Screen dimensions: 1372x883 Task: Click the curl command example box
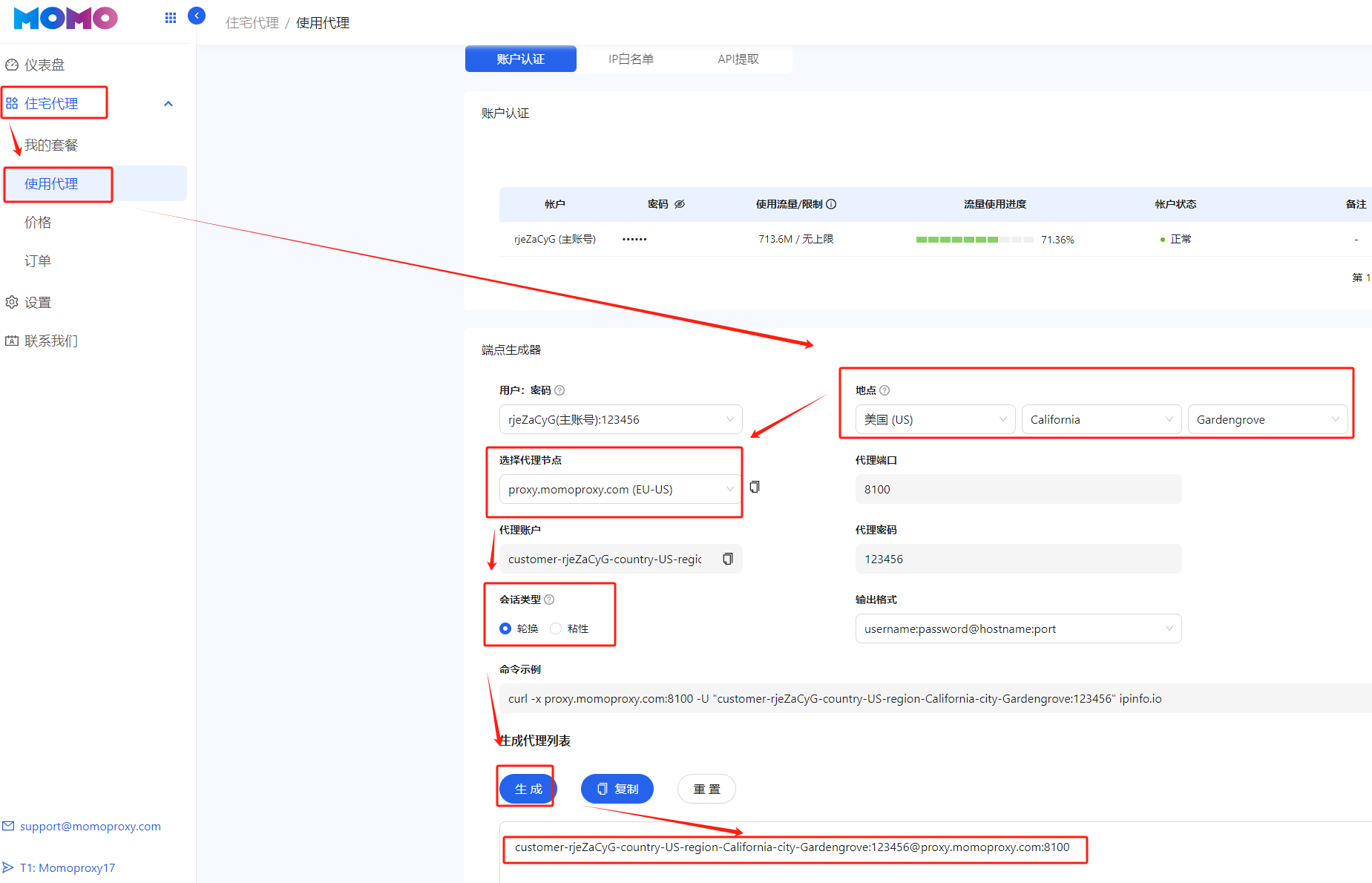tap(935, 698)
